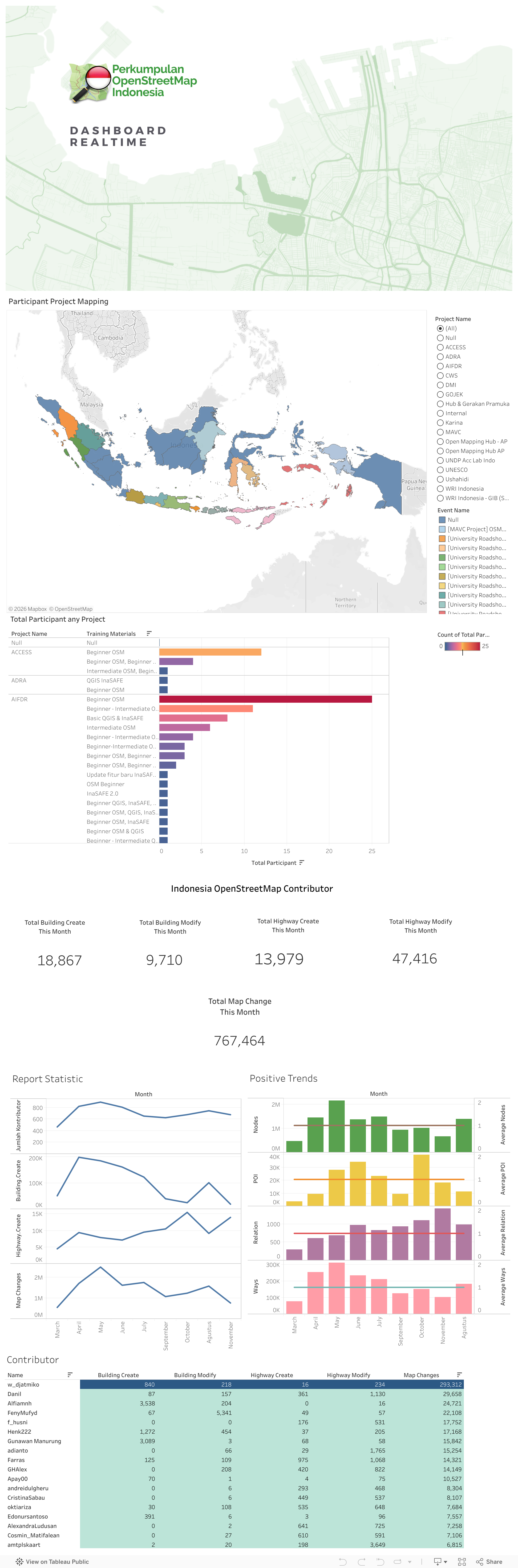Choose the UNESCO project radio option

440,470
